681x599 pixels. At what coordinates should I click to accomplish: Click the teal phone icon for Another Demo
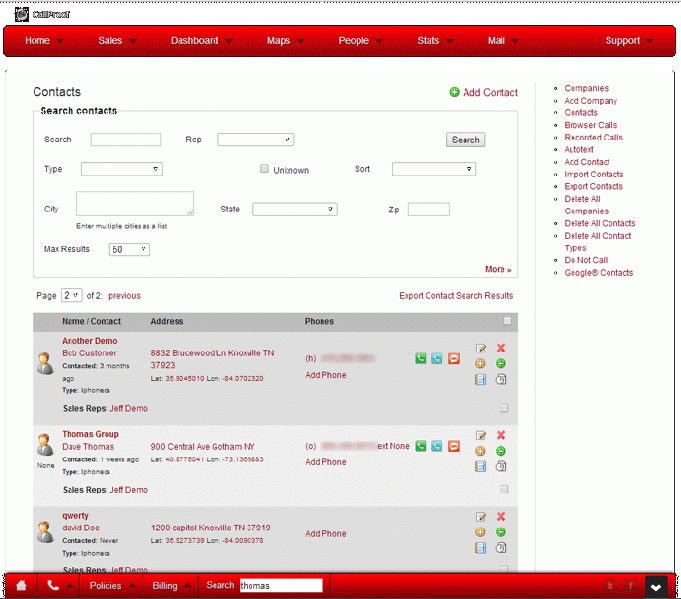click(436, 358)
